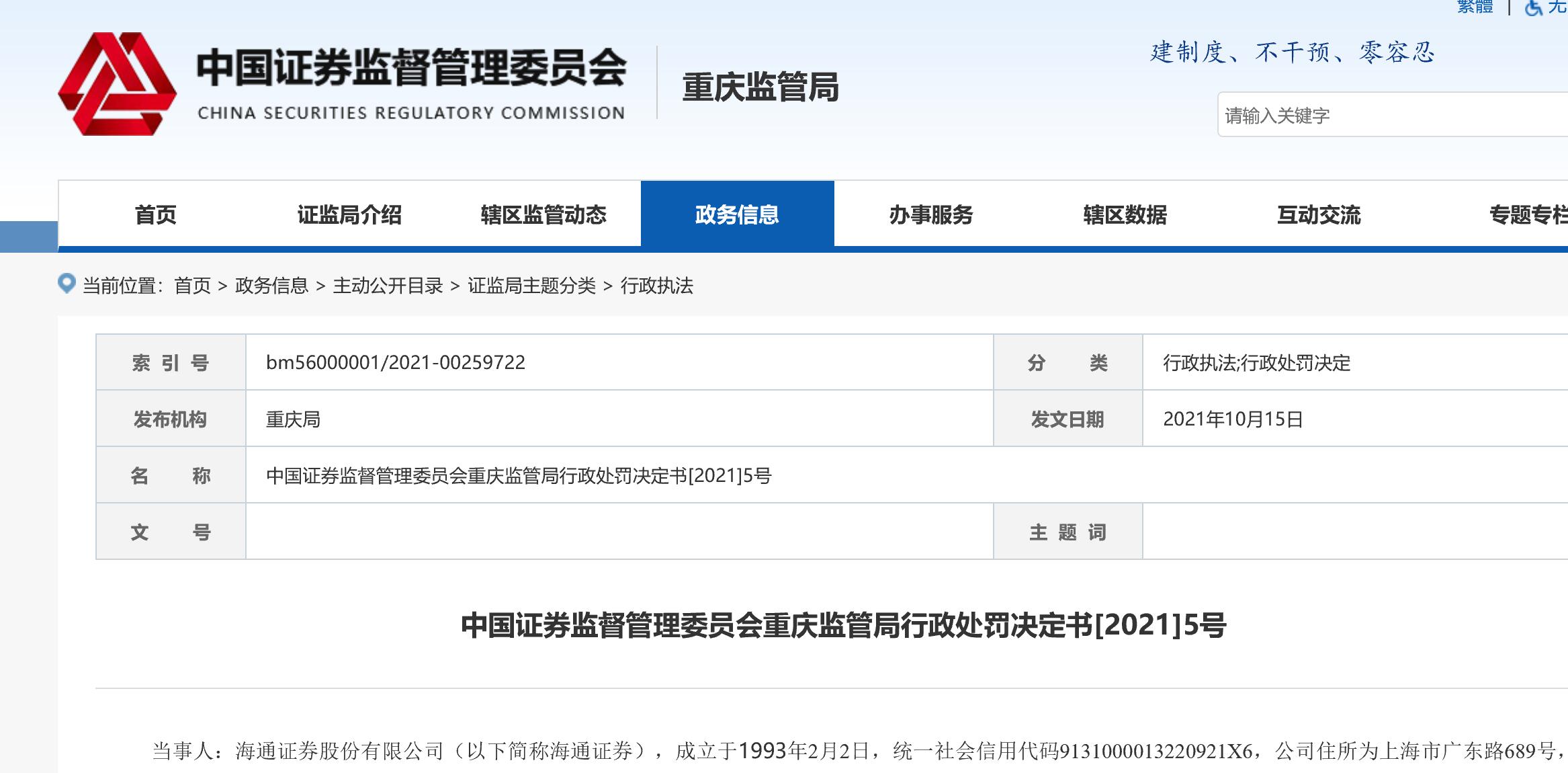Click the 主题词 label cell

point(1068,532)
